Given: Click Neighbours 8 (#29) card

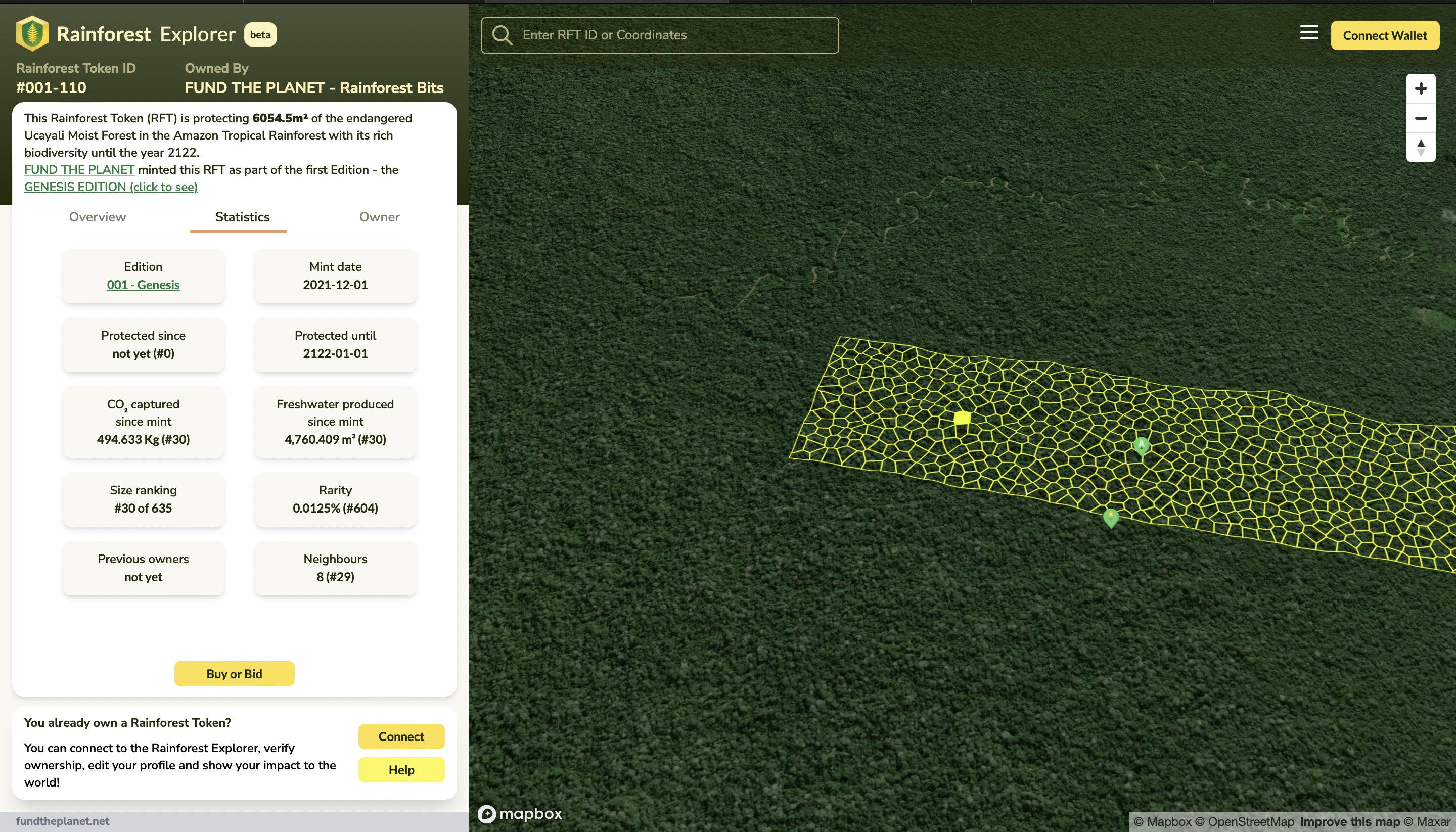Looking at the screenshot, I should [335, 568].
